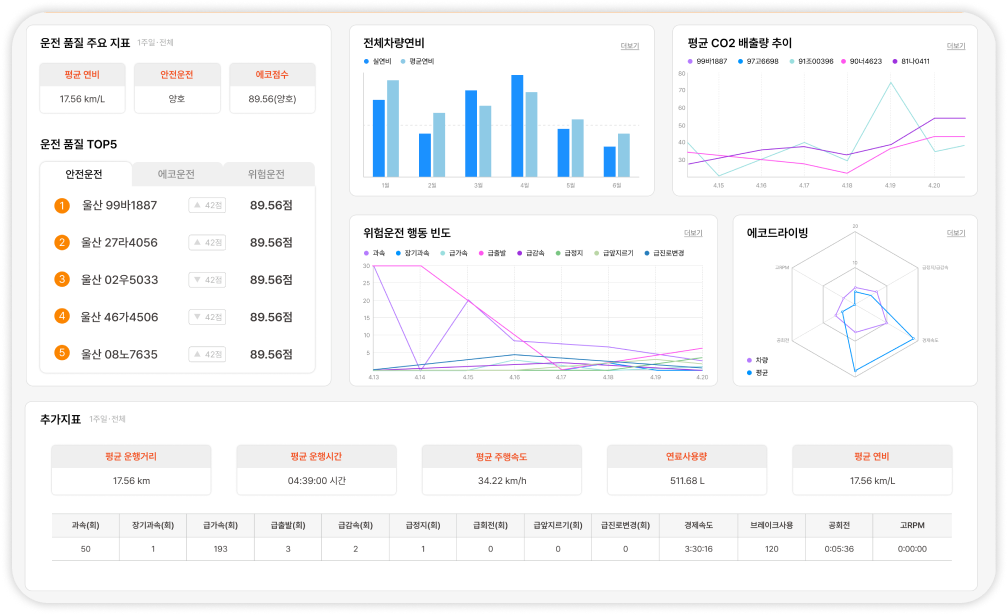
Task: Toggle the 급진로변경 series in risky driving legend
Action: pos(664,253)
